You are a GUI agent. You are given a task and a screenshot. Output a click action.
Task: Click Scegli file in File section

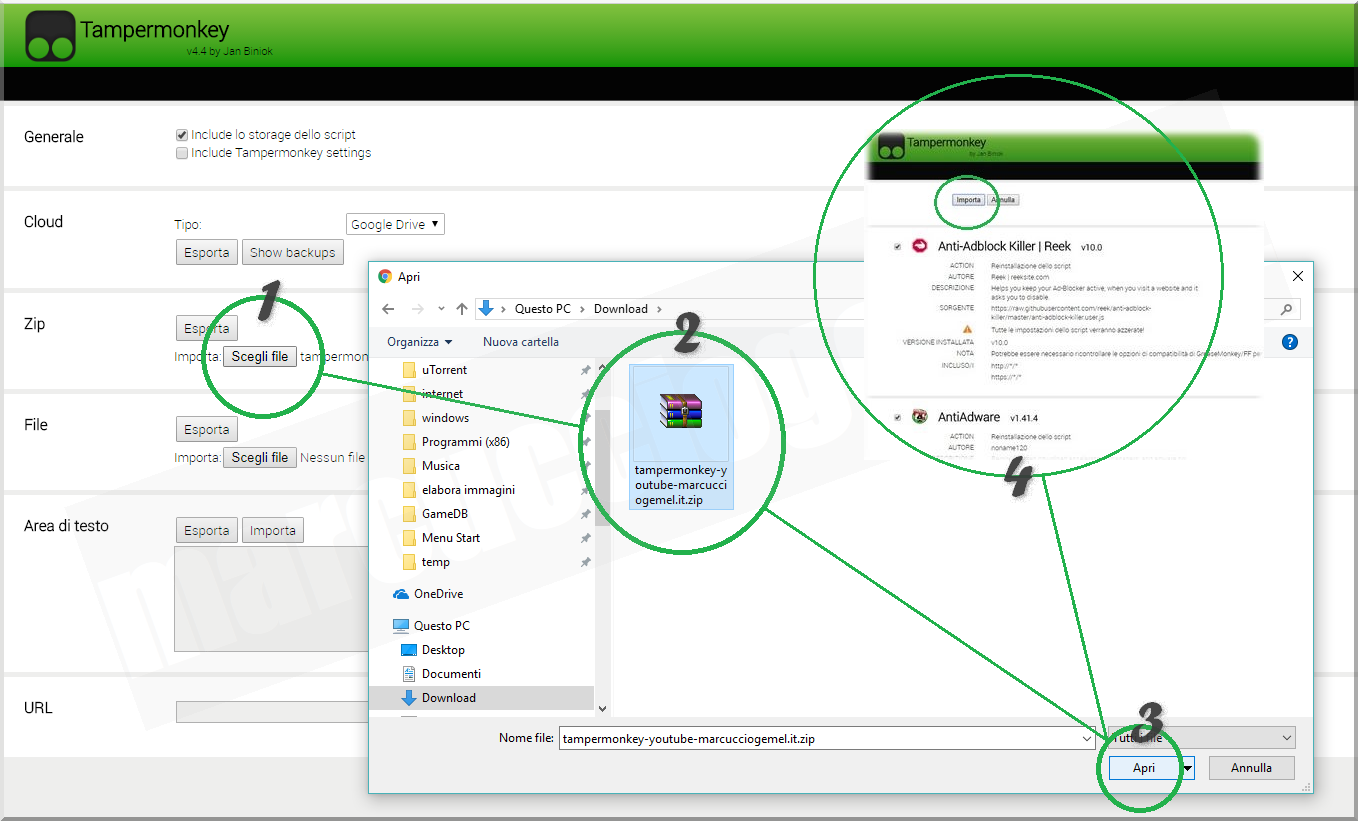pos(260,457)
